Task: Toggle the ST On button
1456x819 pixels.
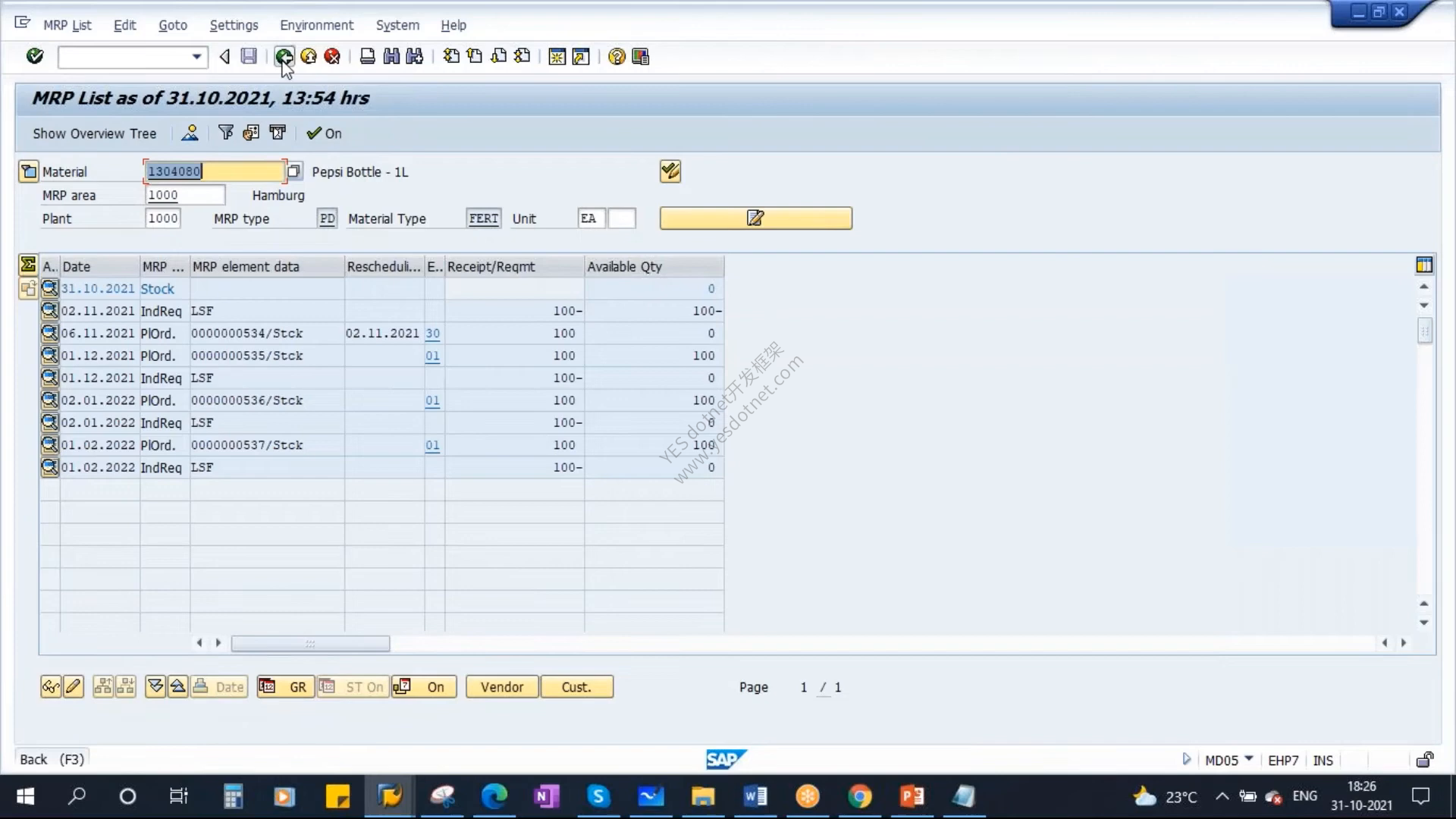Action: pos(353,687)
